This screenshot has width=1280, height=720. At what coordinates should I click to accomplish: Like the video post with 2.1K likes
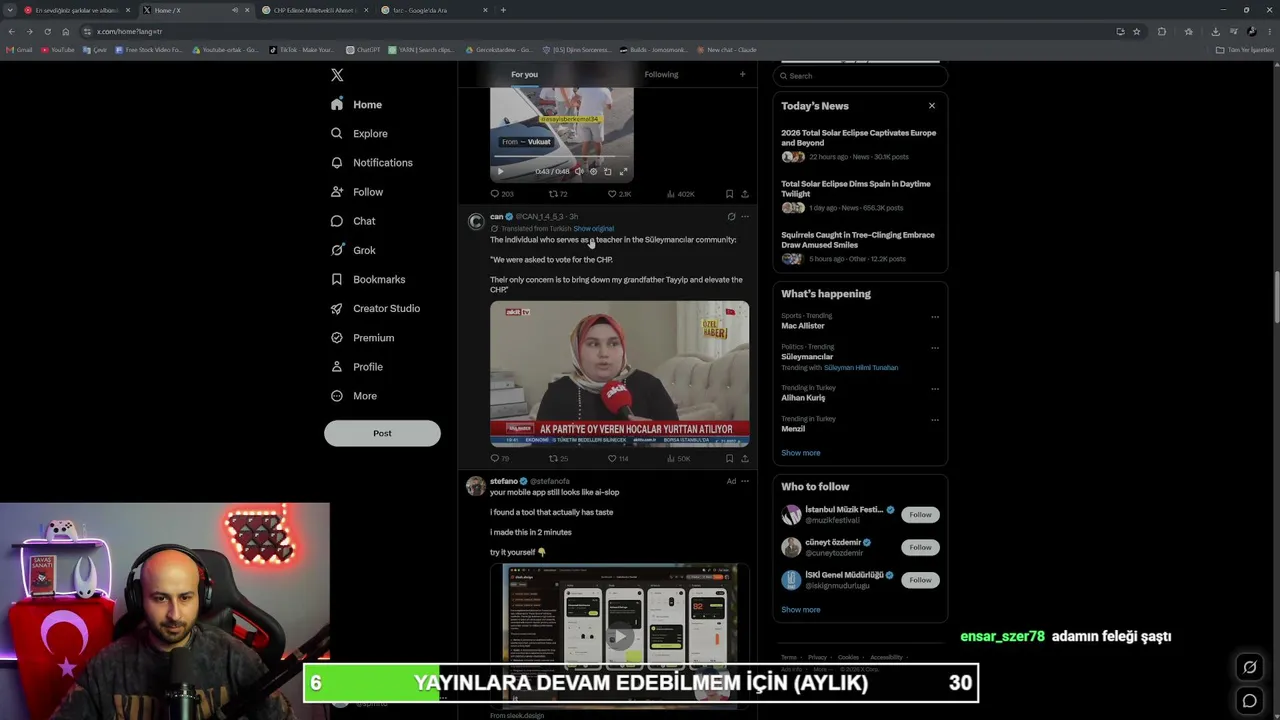[x=619, y=194]
